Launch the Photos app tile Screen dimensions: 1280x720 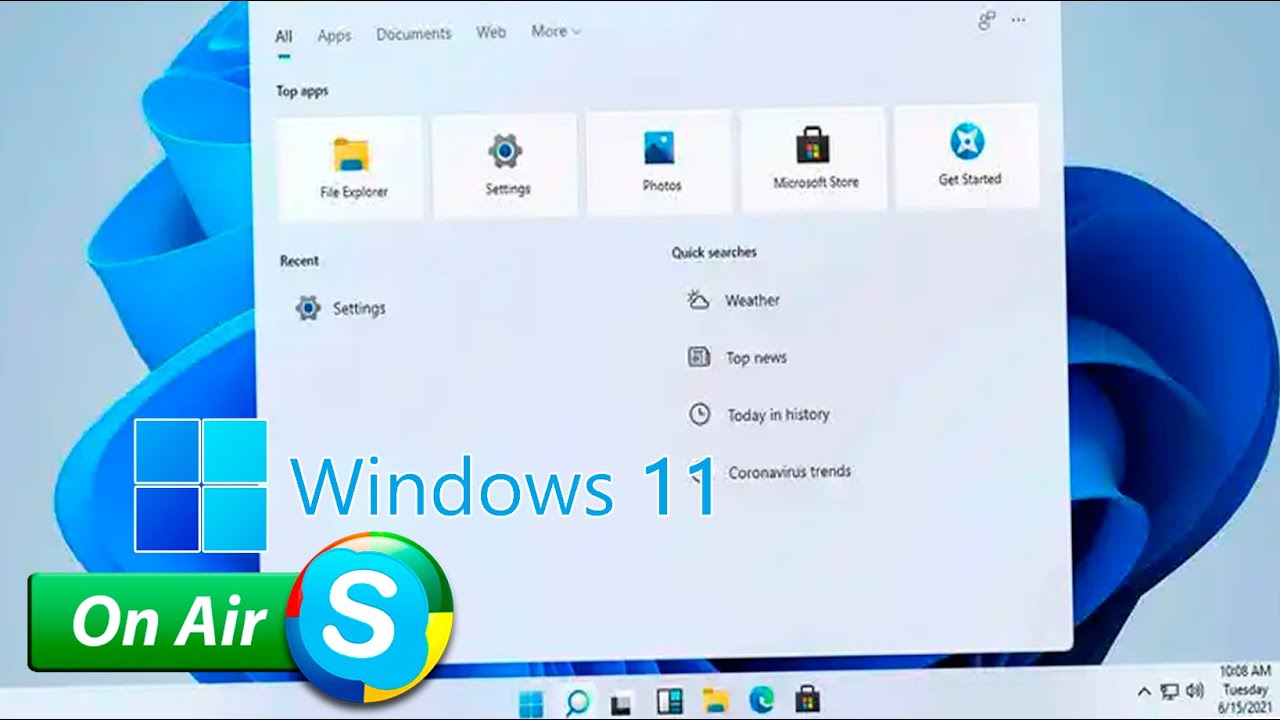(x=661, y=162)
